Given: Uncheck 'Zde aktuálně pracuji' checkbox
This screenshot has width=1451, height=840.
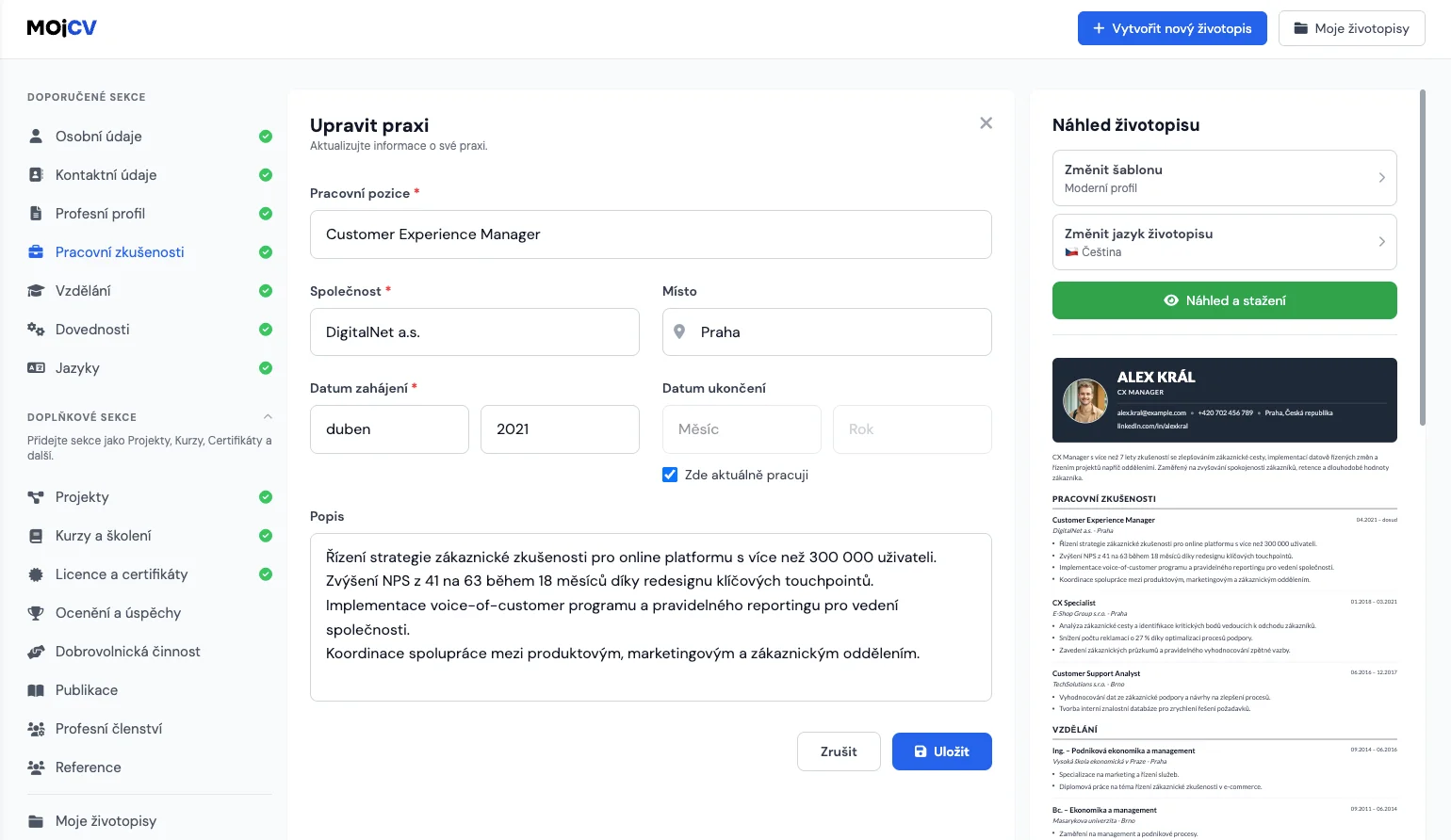Looking at the screenshot, I should tap(670, 475).
